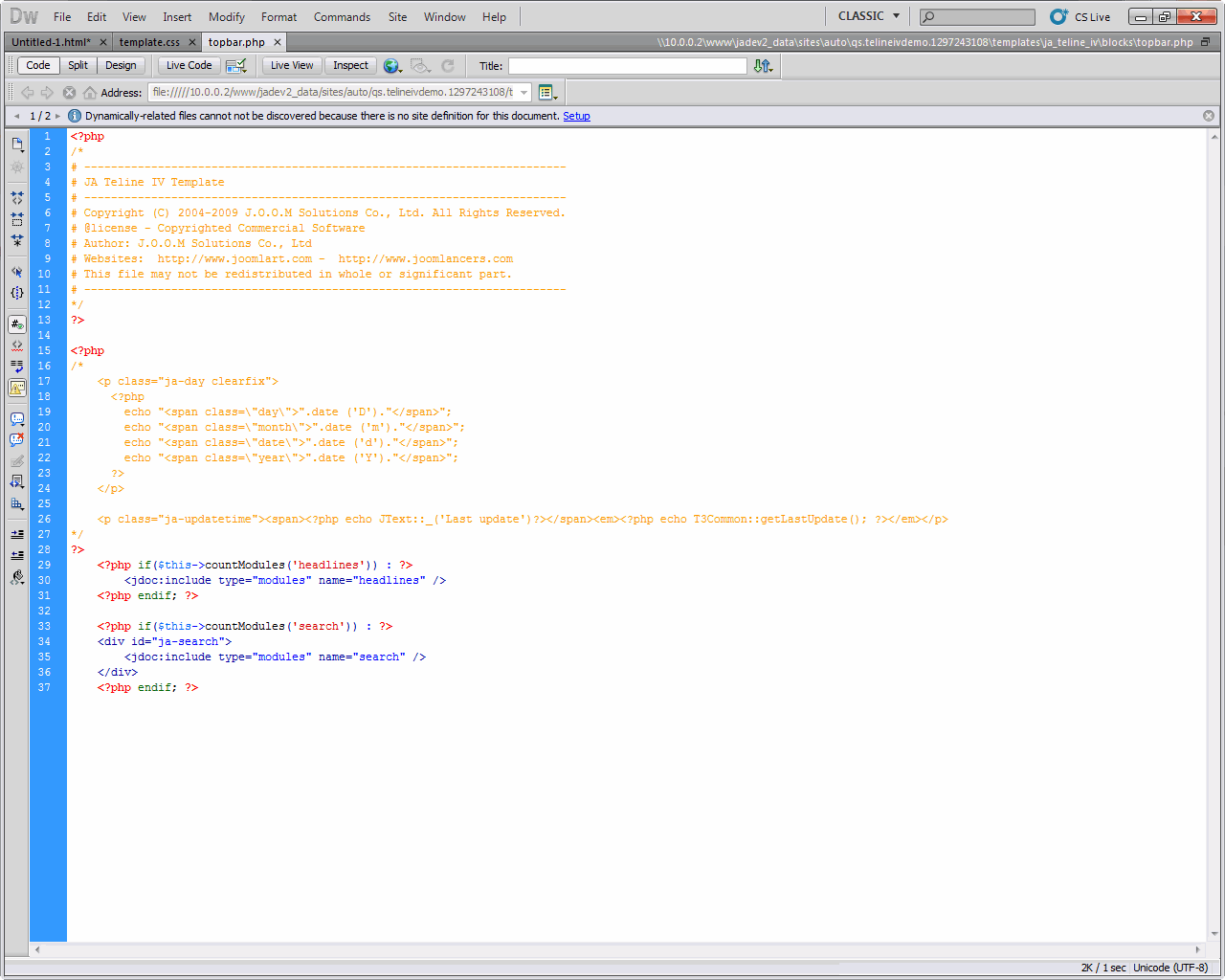
Task: Open the CLASSIC workspace switcher dropdown
Action: [866, 15]
